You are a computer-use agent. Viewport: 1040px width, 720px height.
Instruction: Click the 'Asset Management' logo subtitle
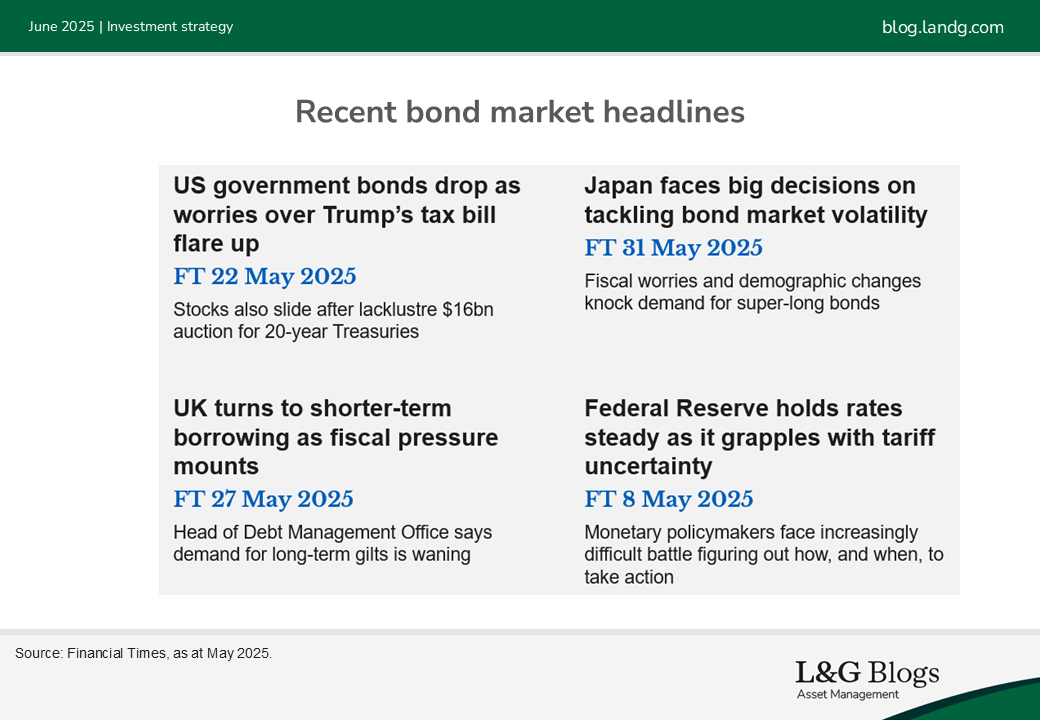[x=848, y=694]
